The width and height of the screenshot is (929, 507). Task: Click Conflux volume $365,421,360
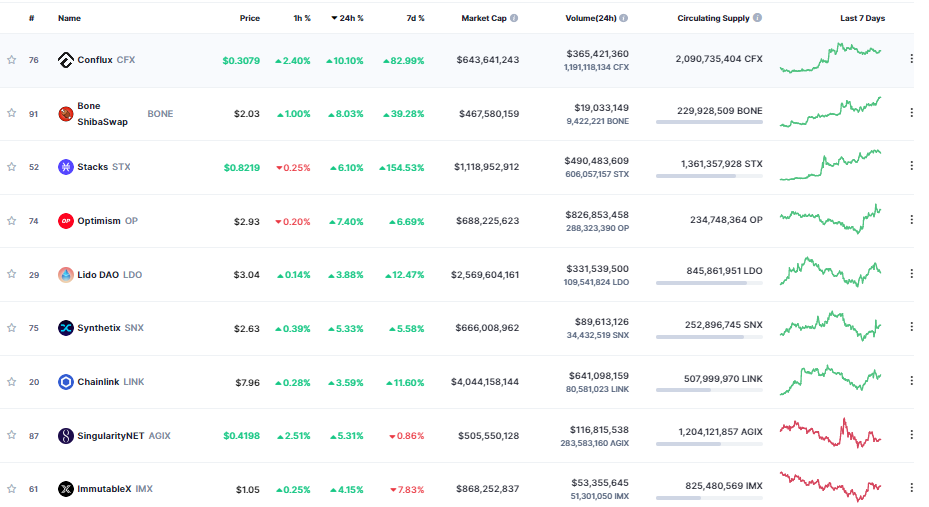[x=597, y=54]
